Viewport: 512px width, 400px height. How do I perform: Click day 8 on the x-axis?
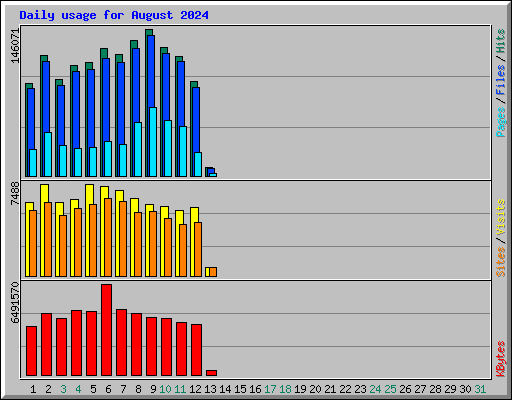click(x=138, y=389)
